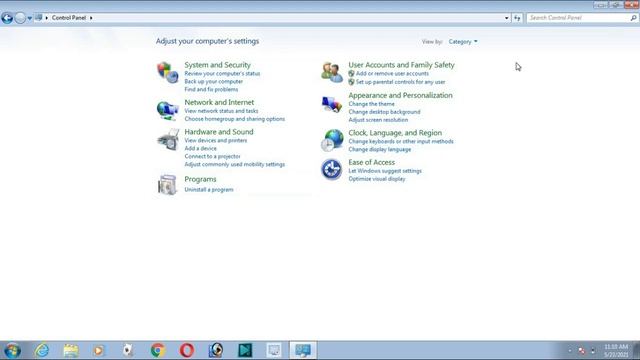Open Appearance and Personalization monitor icon
The image size is (640, 360).
(x=332, y=104)
